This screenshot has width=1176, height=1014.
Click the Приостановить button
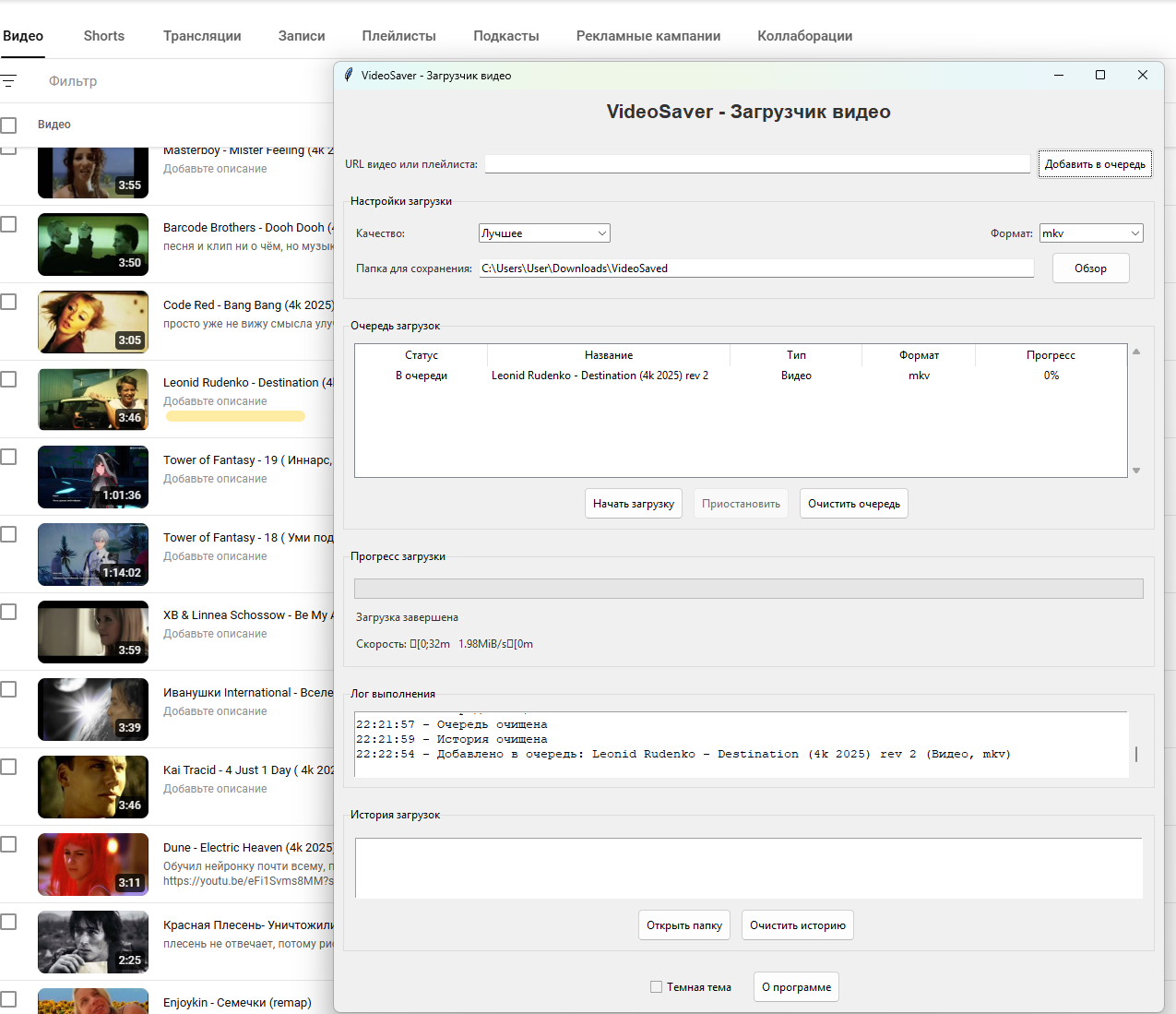tap(741, 504)
